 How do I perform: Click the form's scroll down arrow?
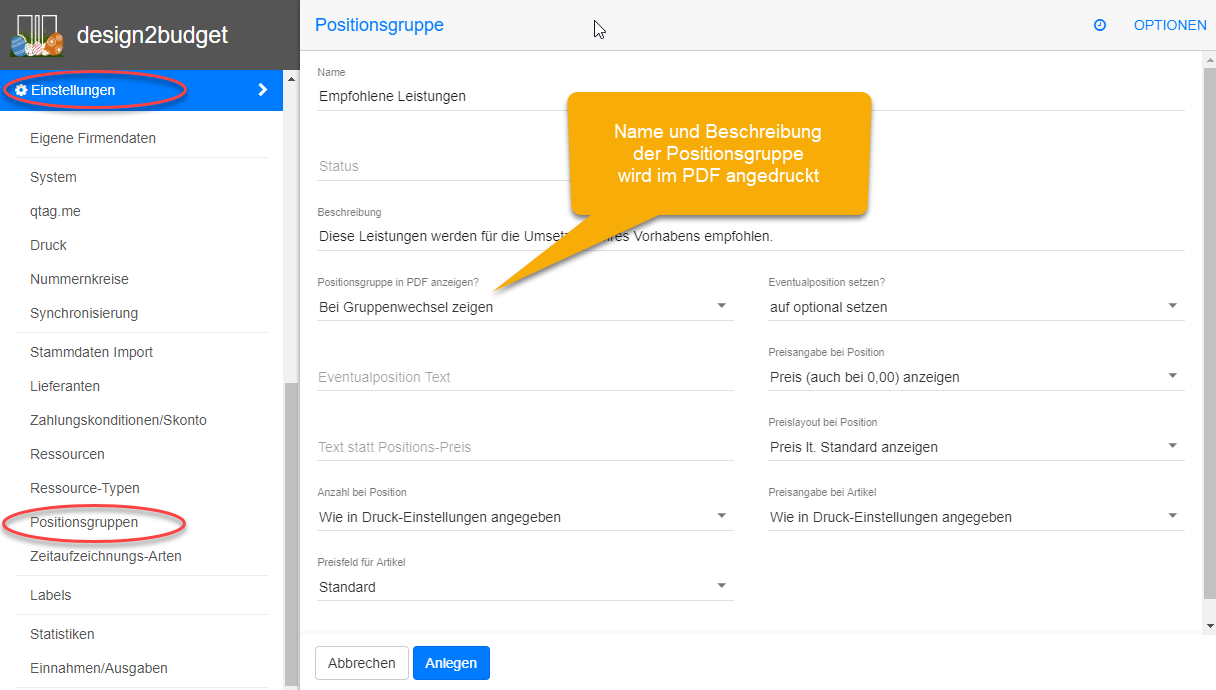click(x=1209, y=626)
